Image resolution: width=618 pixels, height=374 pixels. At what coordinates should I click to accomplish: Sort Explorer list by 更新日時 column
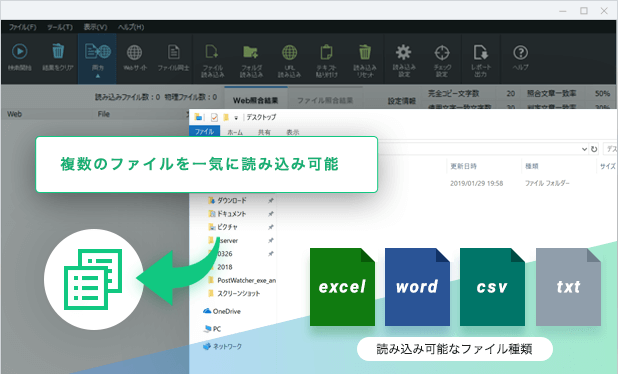pos(464,166)
